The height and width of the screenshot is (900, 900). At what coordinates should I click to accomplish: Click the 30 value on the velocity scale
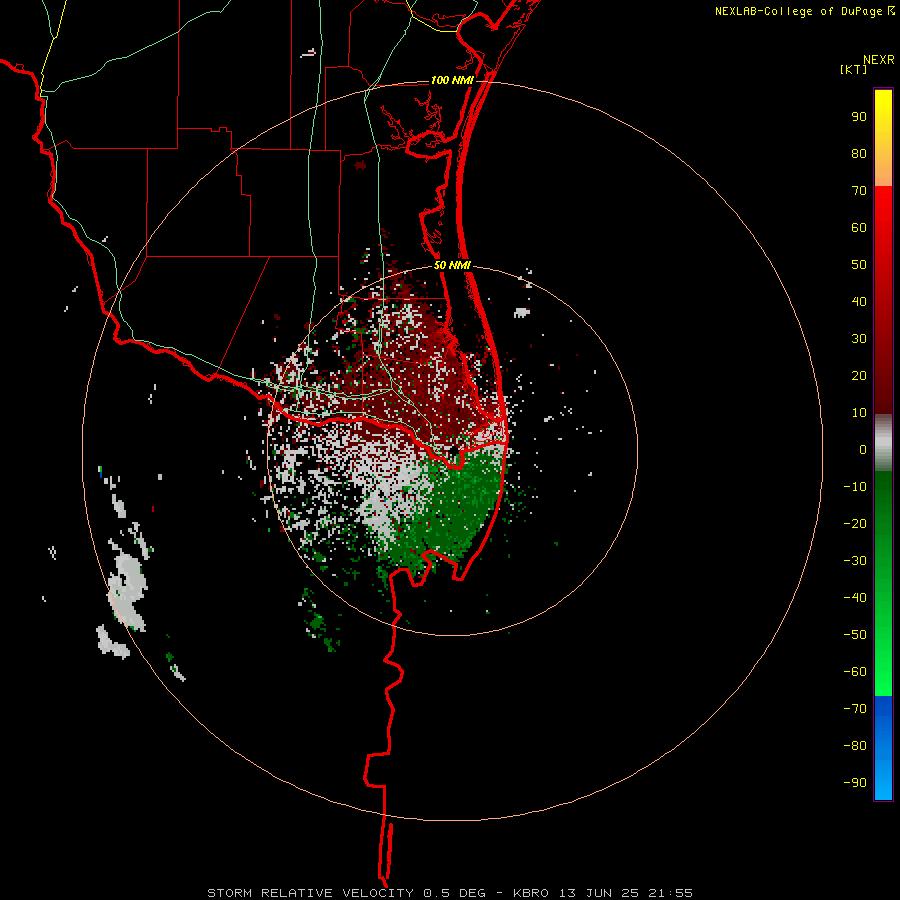click(859, 339)
